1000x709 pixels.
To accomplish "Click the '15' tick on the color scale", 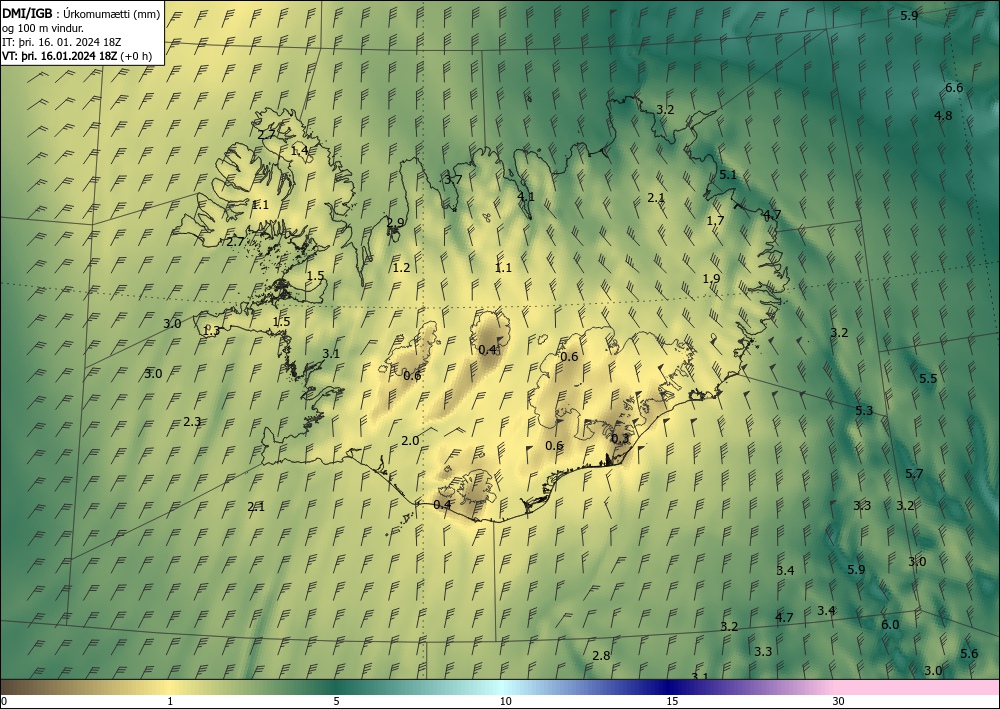I will [672, 701].
